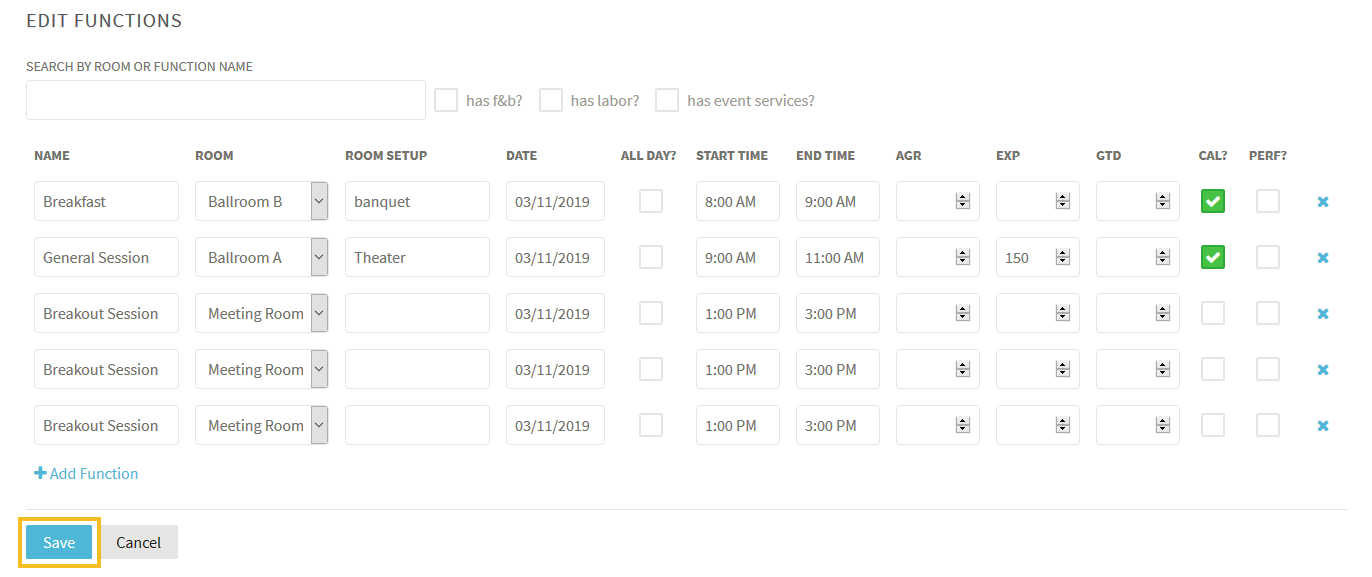Click the Breakfast 9:00 AM end time field
The height and width of the screenshot is (577, 1372).
(838, 201)
